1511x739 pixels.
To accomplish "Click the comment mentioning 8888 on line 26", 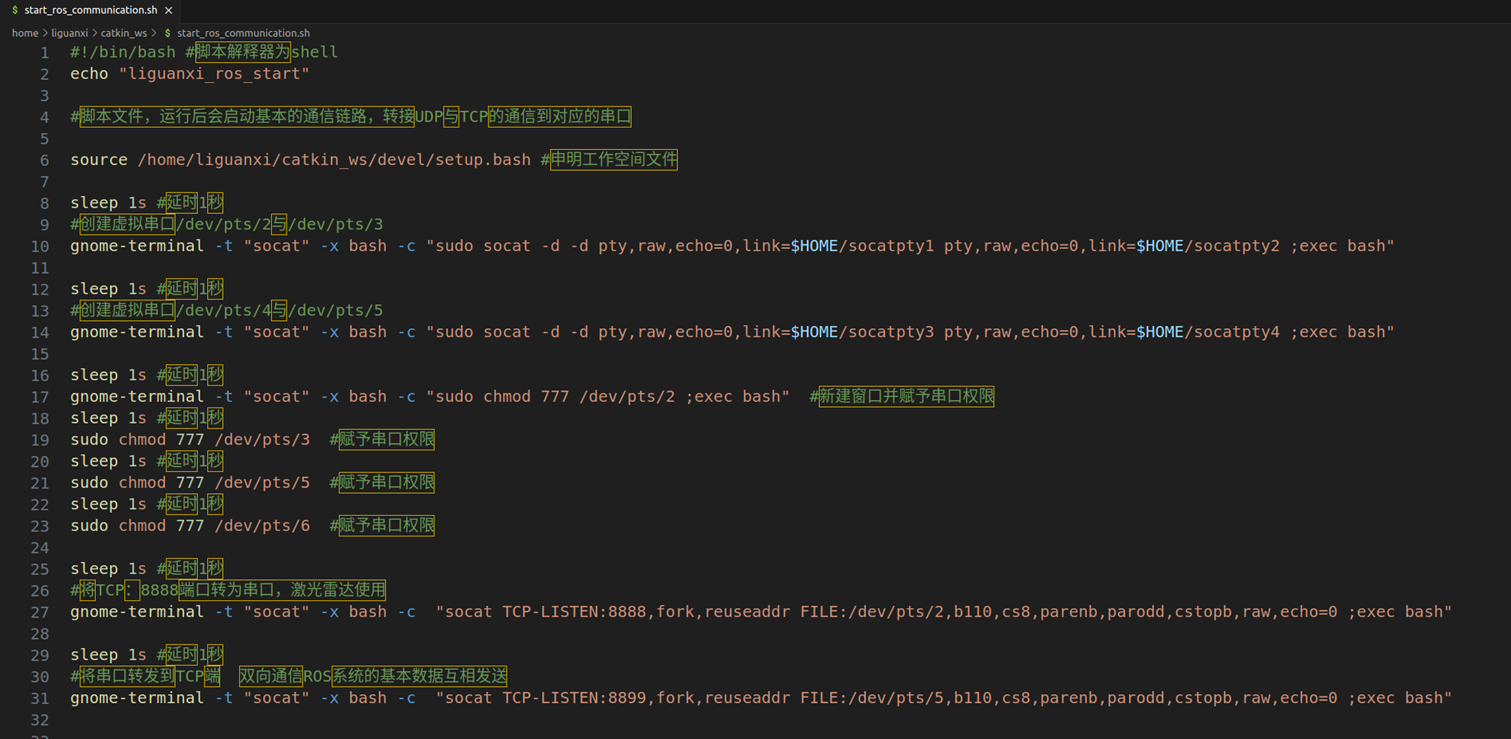I will [x=228, y=590].
